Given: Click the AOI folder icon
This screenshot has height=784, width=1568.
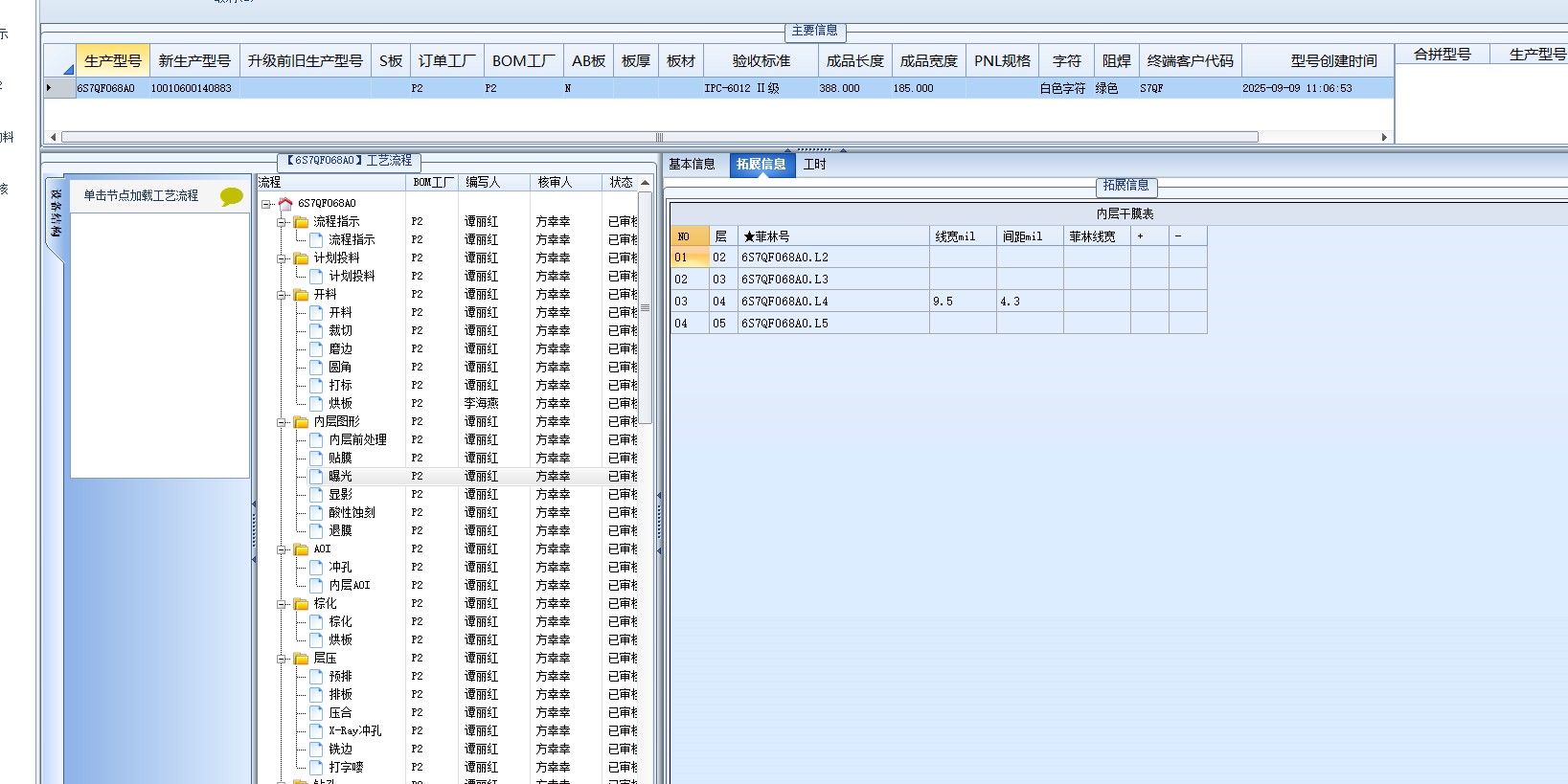Looking at the screenshot, I should (x=302, y=549).
